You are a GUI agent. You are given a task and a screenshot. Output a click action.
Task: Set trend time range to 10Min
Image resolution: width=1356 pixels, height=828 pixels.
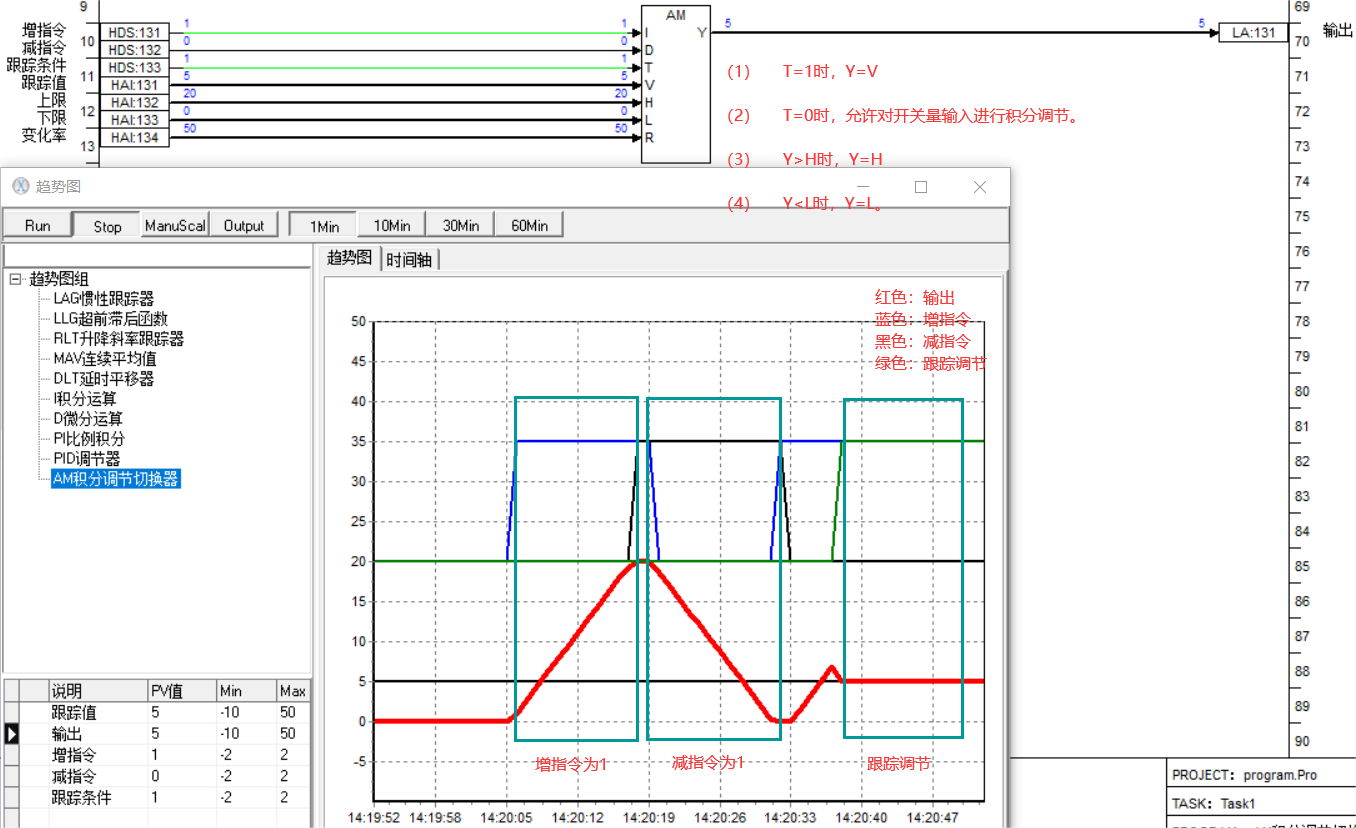(x=392, y=225)
